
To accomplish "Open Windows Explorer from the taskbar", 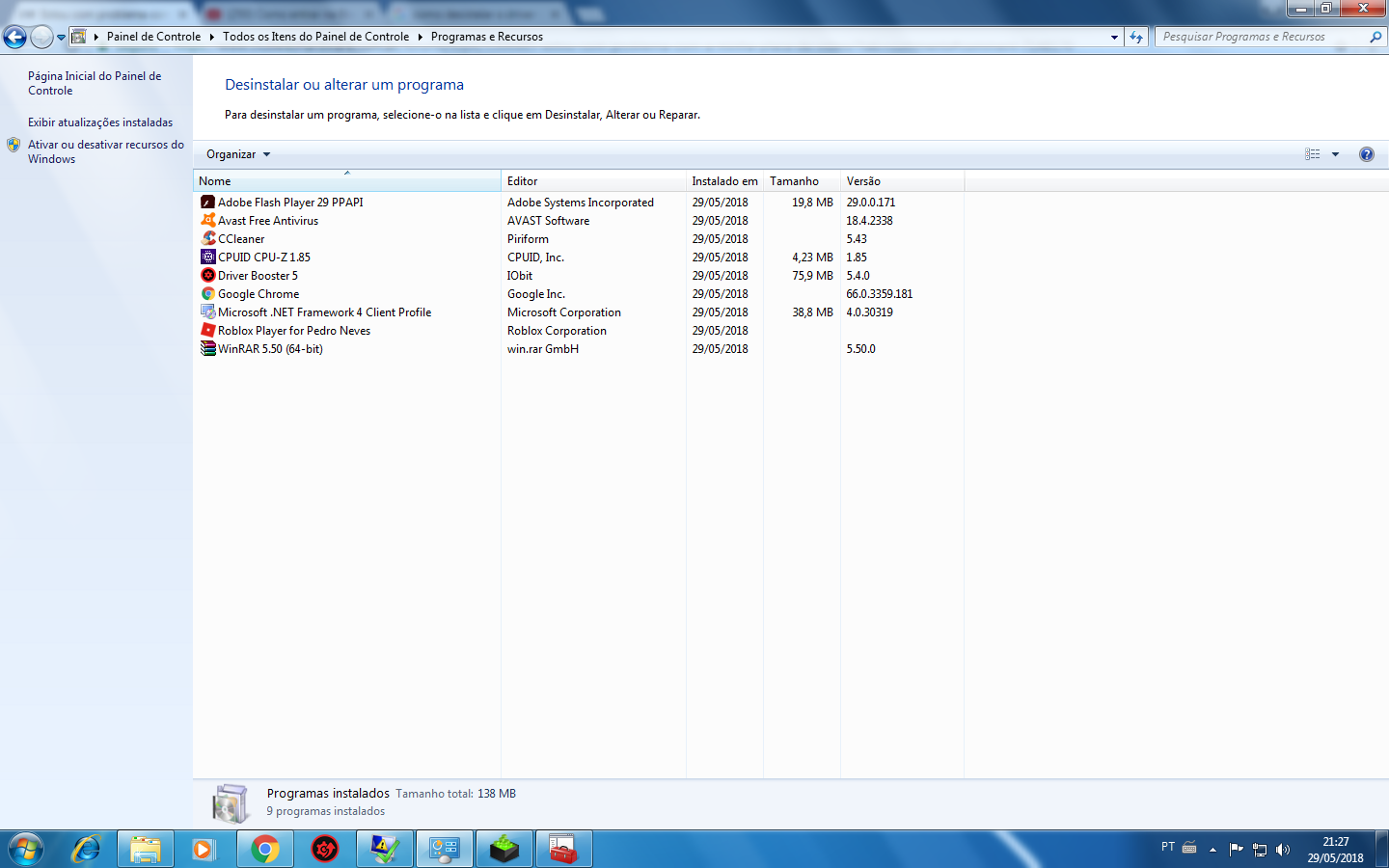I will coord(146,849).
